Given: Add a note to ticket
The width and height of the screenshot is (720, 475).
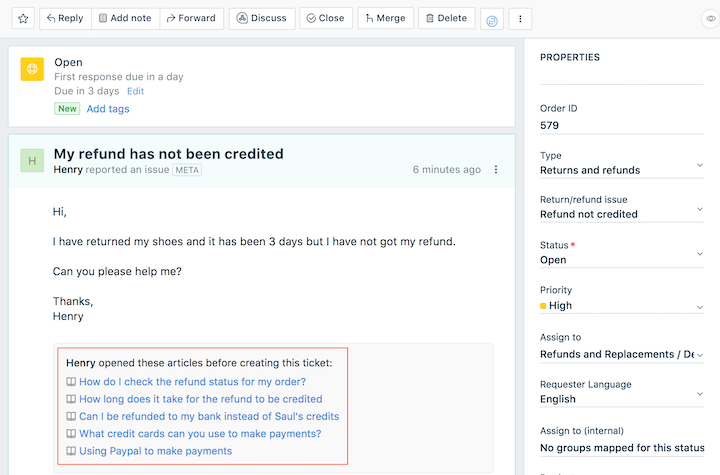Looking at the screenshot, I should click(x=125, y=18).
